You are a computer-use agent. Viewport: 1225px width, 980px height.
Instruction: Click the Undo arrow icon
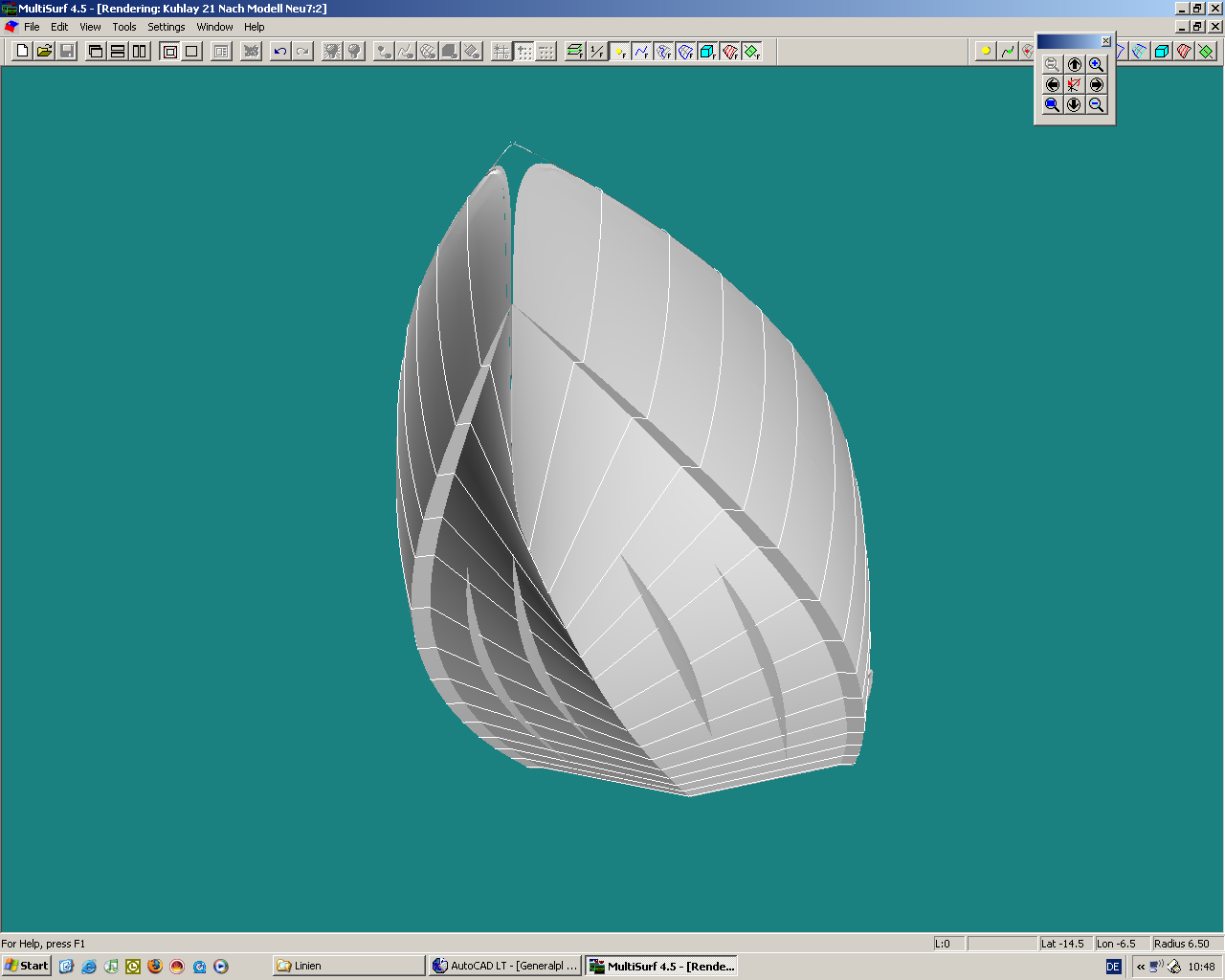(279, 51)
